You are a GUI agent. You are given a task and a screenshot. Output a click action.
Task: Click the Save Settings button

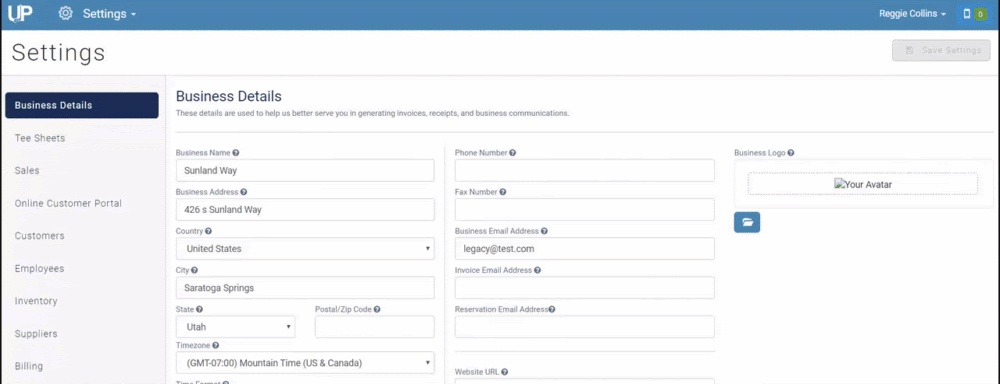(x=941, y=50)
